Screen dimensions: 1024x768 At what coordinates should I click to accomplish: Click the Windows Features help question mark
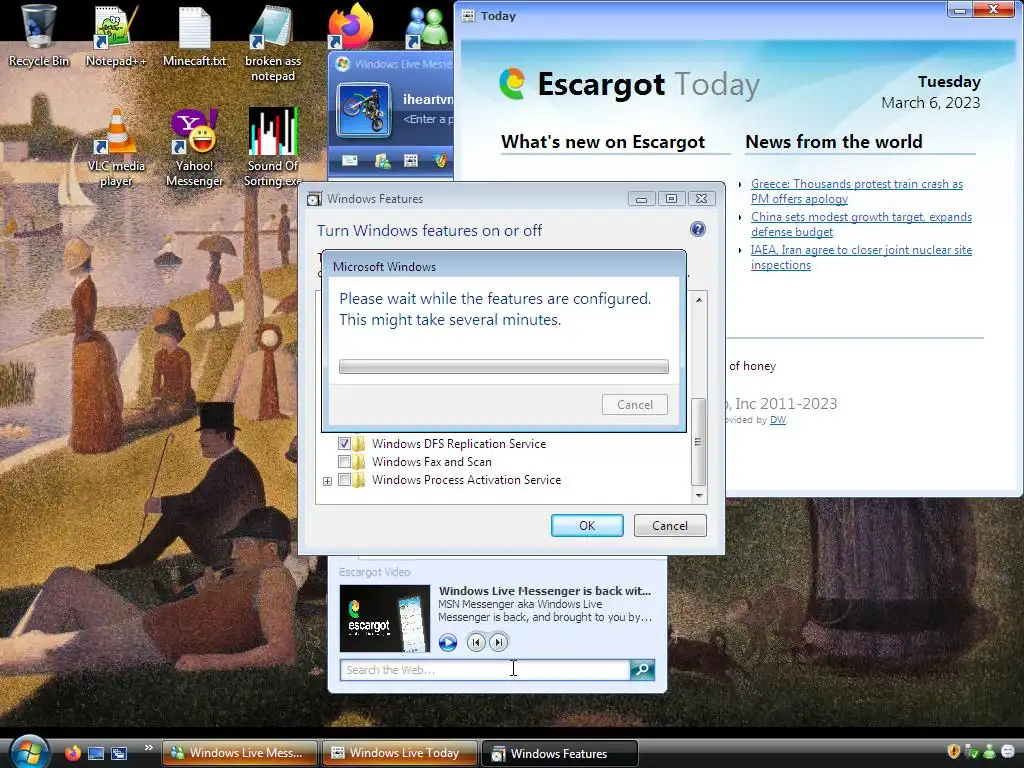[697, 229]
